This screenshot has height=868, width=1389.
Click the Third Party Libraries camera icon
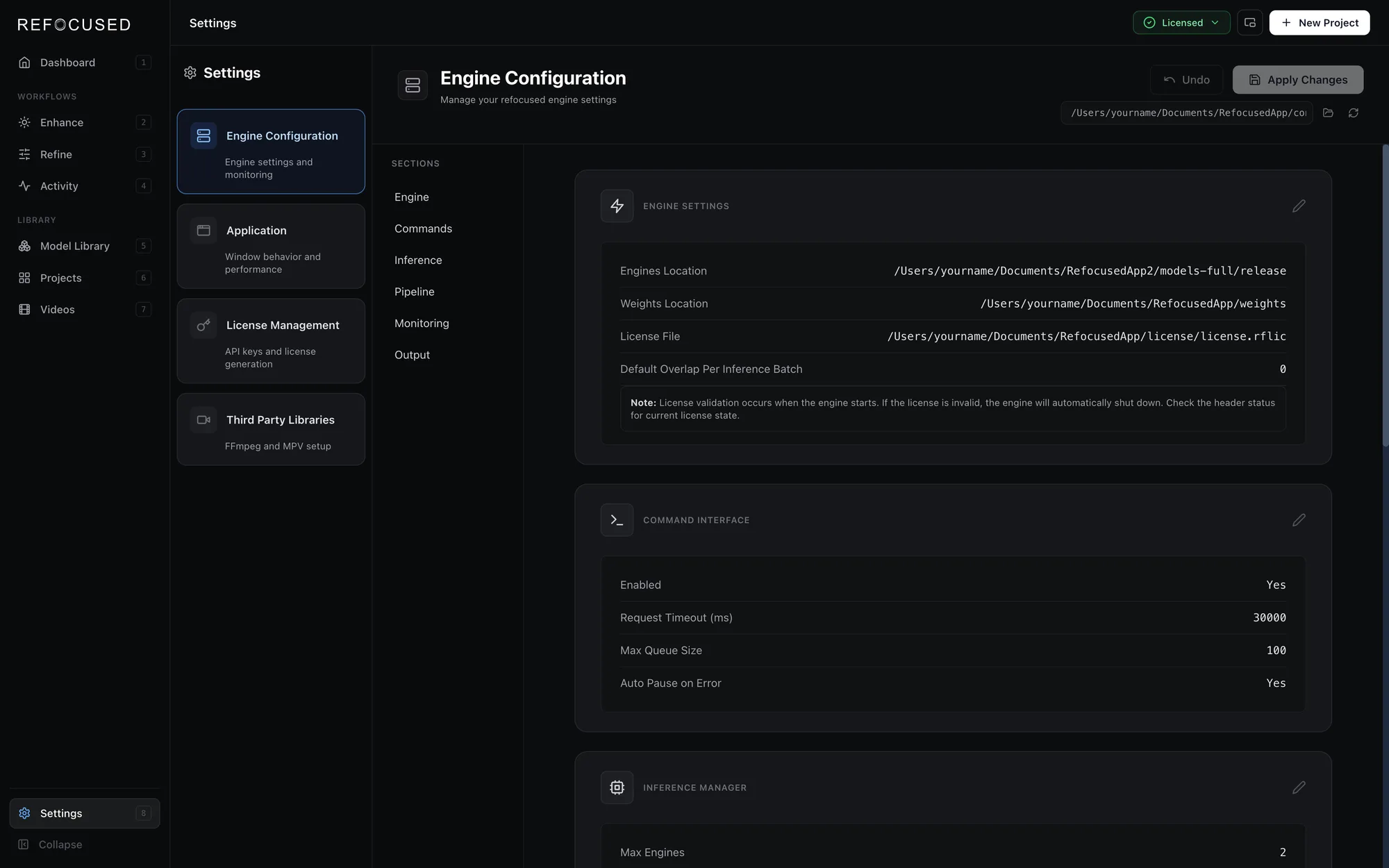[203, 420]
